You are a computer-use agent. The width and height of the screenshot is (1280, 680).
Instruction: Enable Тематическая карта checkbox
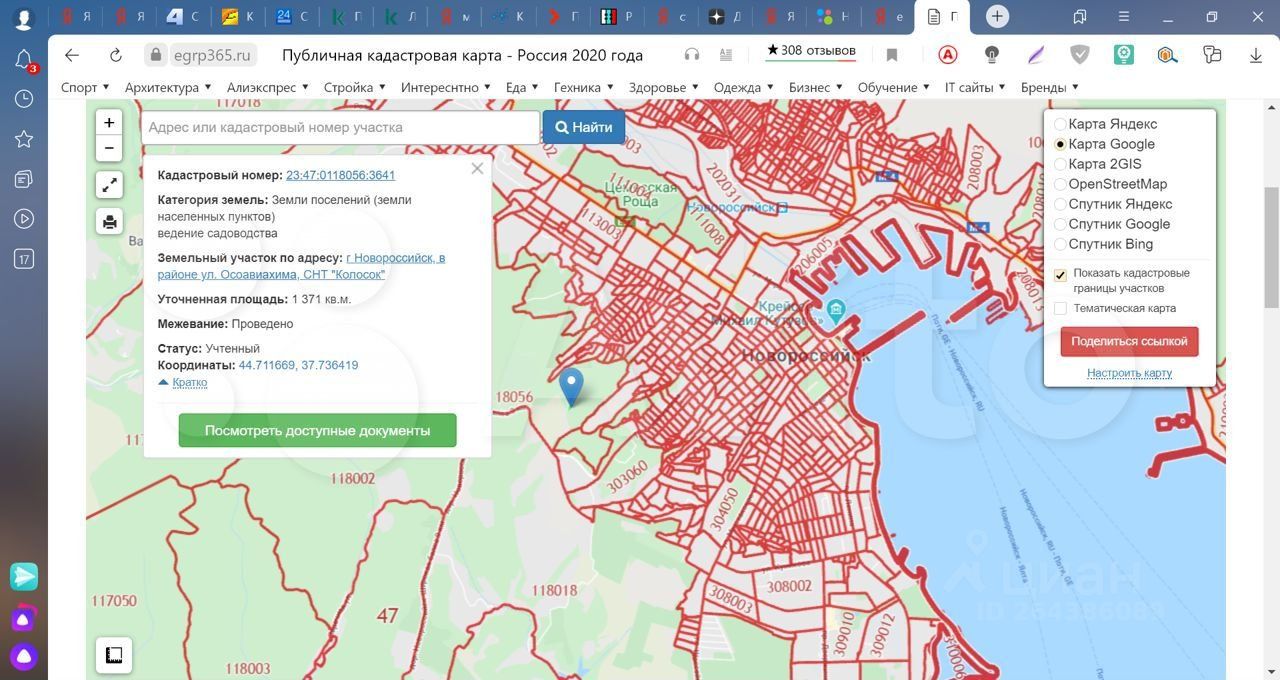click(x=1061, y=308)
